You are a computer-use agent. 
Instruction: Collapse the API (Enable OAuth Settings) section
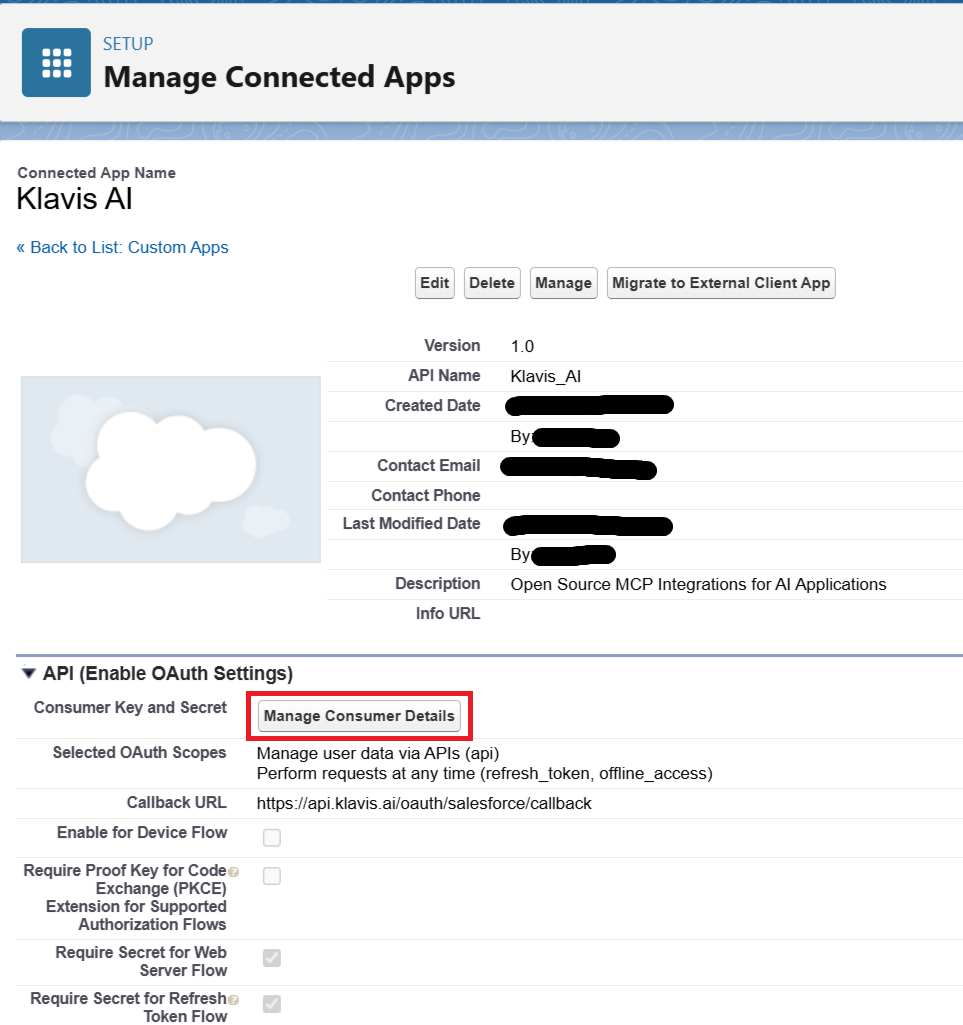point(28,673)
